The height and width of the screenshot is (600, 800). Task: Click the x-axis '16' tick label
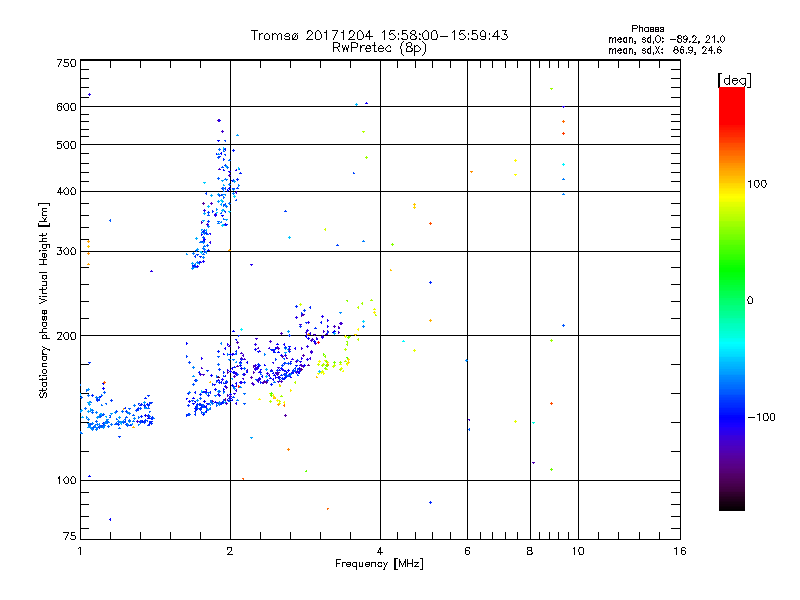[680, 551]
